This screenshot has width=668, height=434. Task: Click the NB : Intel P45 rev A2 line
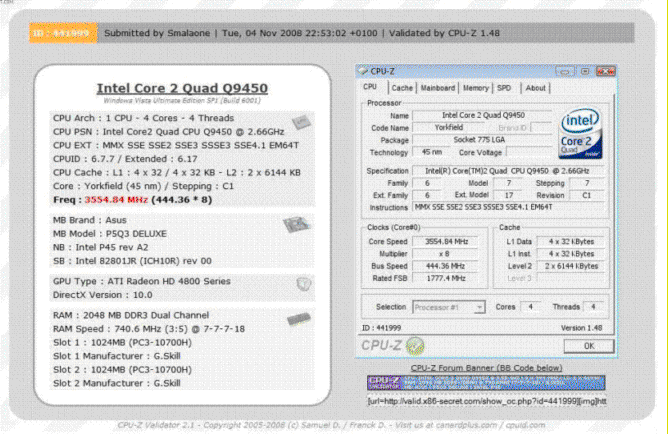[x=101, y=247]
